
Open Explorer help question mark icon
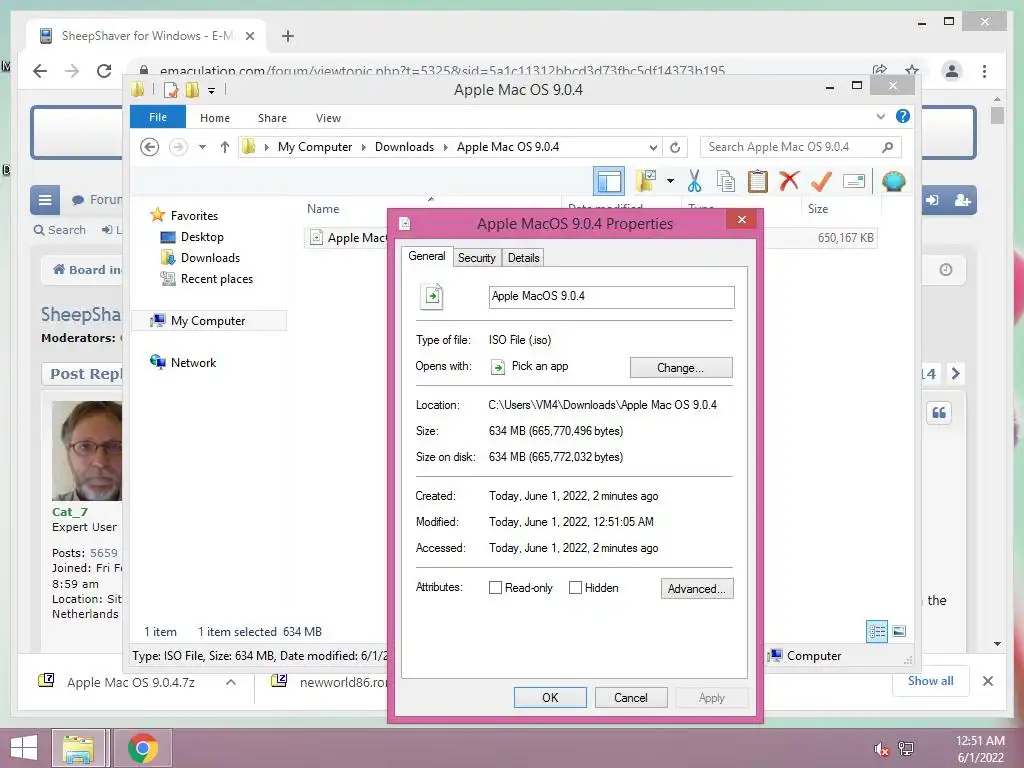coord(903,116)
